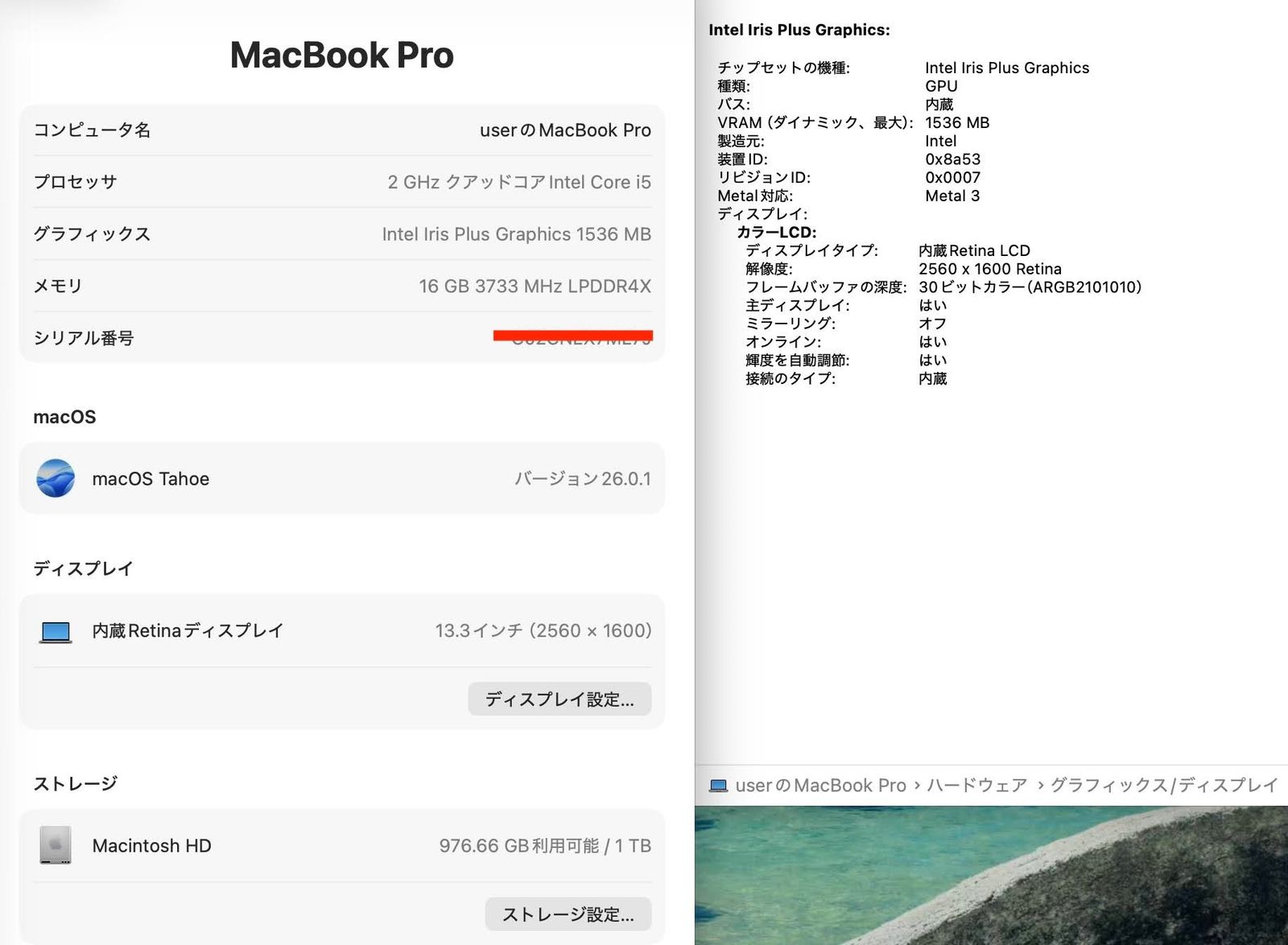Image resolution: width=1288 pixels, height=945 pixels.
Task: Click the chevron after ハードウェア in path
Action: [1040, 786]
